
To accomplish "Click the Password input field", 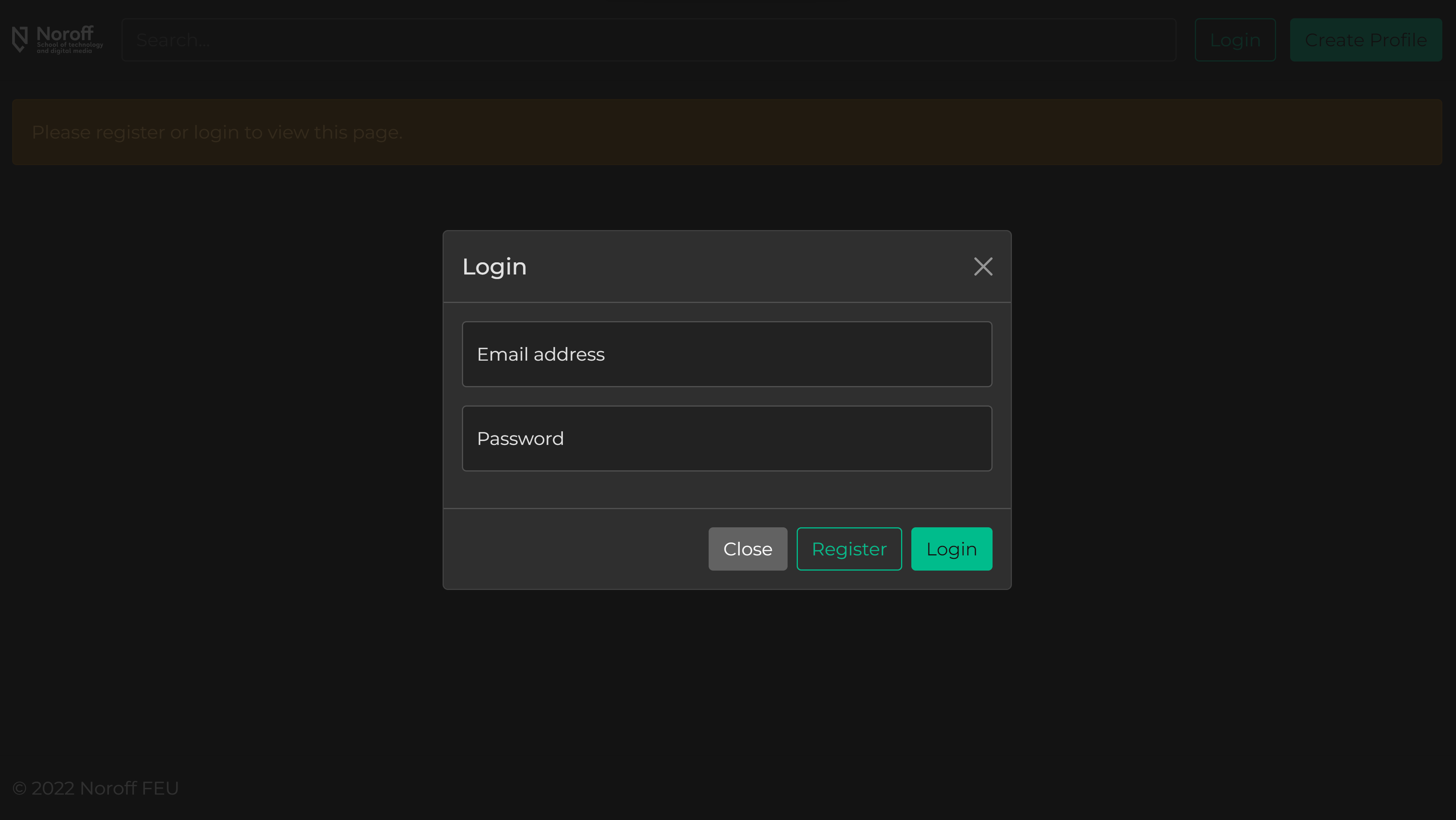I will (x=727, y=438).
